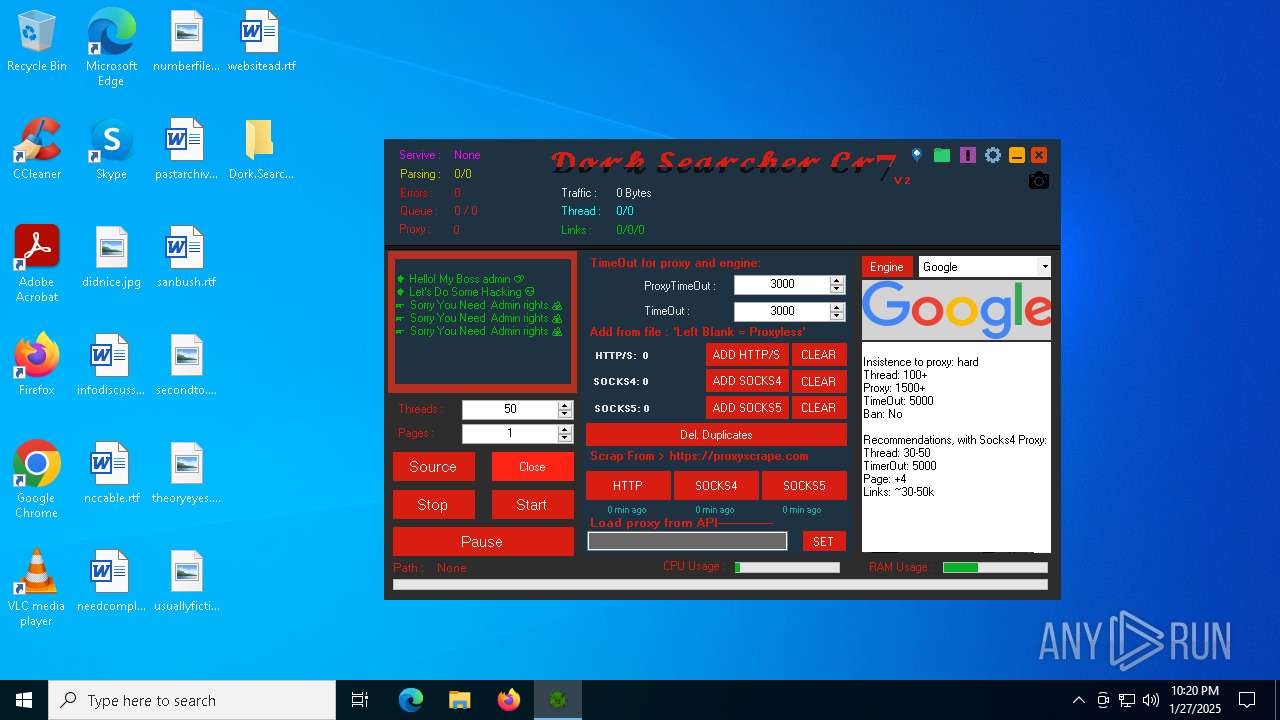1280x720 pixels.
Task: Click the Load proxy from API field
Action: pyautogui.click(x=687, y=541)
